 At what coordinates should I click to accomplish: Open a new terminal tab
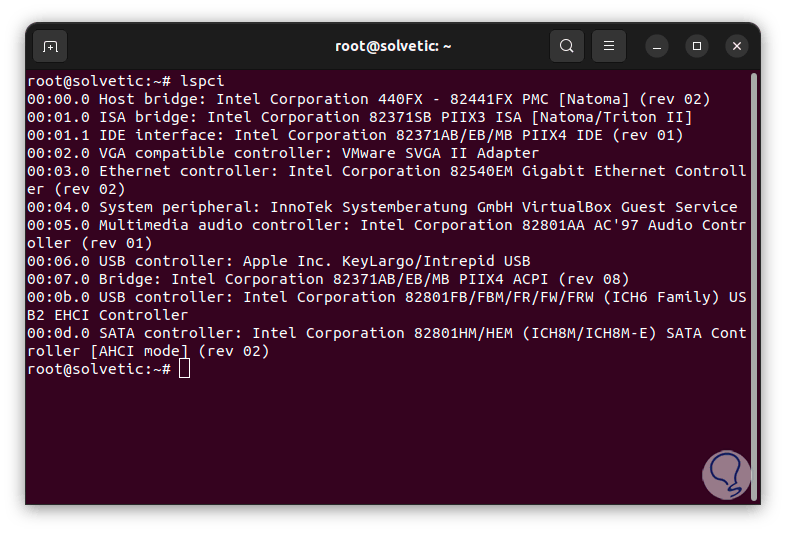50,46
